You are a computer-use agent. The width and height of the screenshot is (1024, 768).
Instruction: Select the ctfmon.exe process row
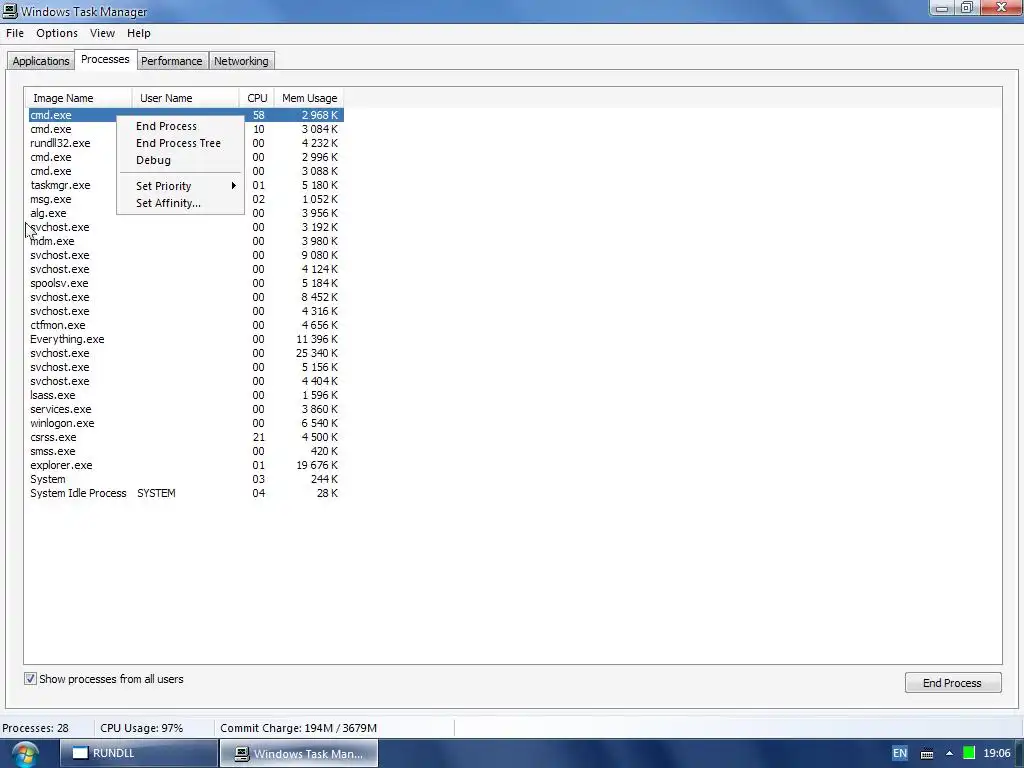(185, 325)
